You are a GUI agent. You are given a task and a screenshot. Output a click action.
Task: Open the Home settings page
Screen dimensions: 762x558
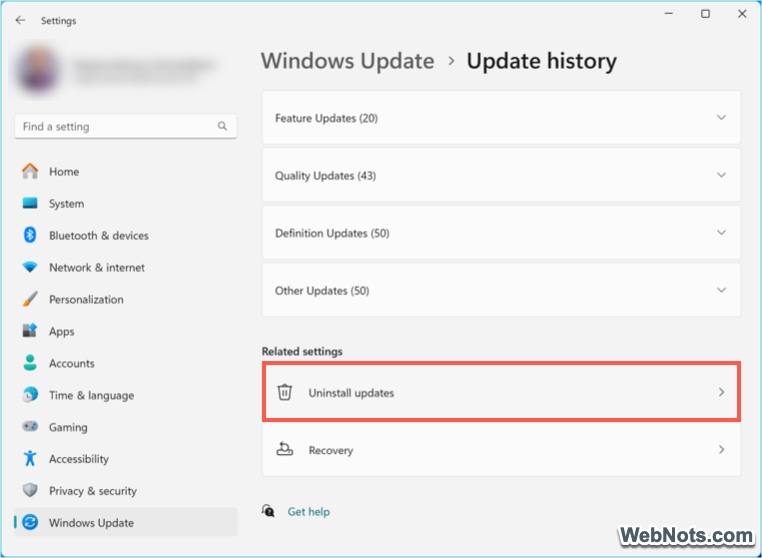pyautogui.click(x=125, y=171)
